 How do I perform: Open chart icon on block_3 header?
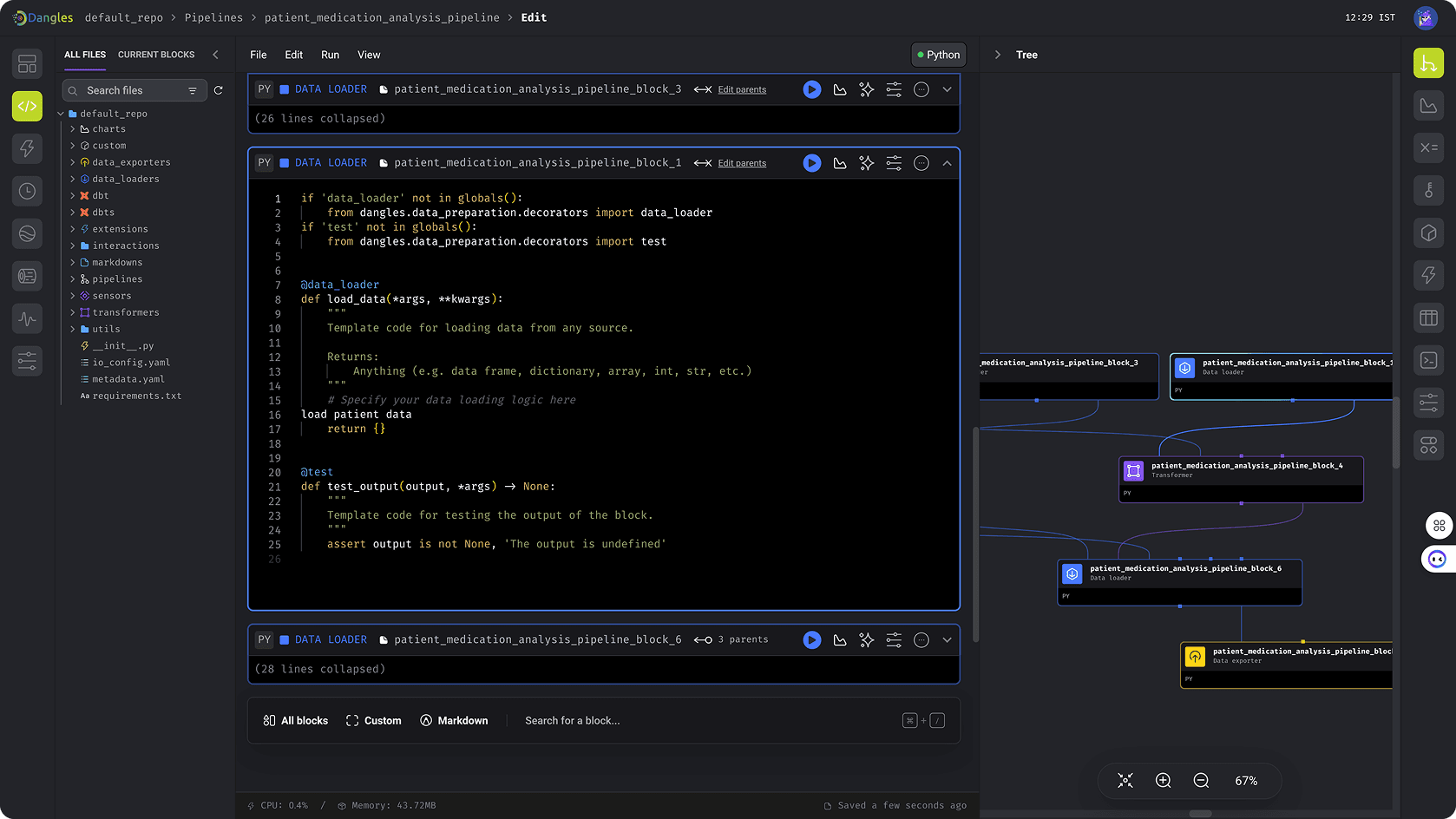pos(839,89)
